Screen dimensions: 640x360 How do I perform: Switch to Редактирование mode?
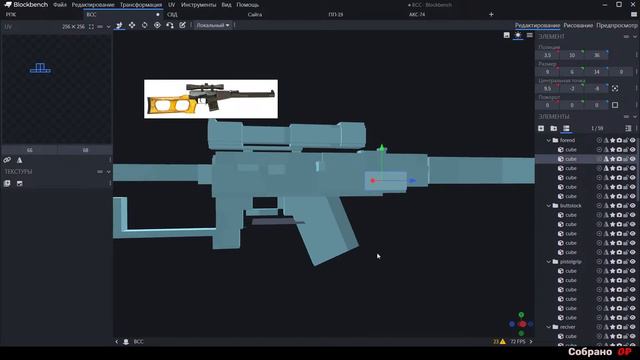(537, 25)
